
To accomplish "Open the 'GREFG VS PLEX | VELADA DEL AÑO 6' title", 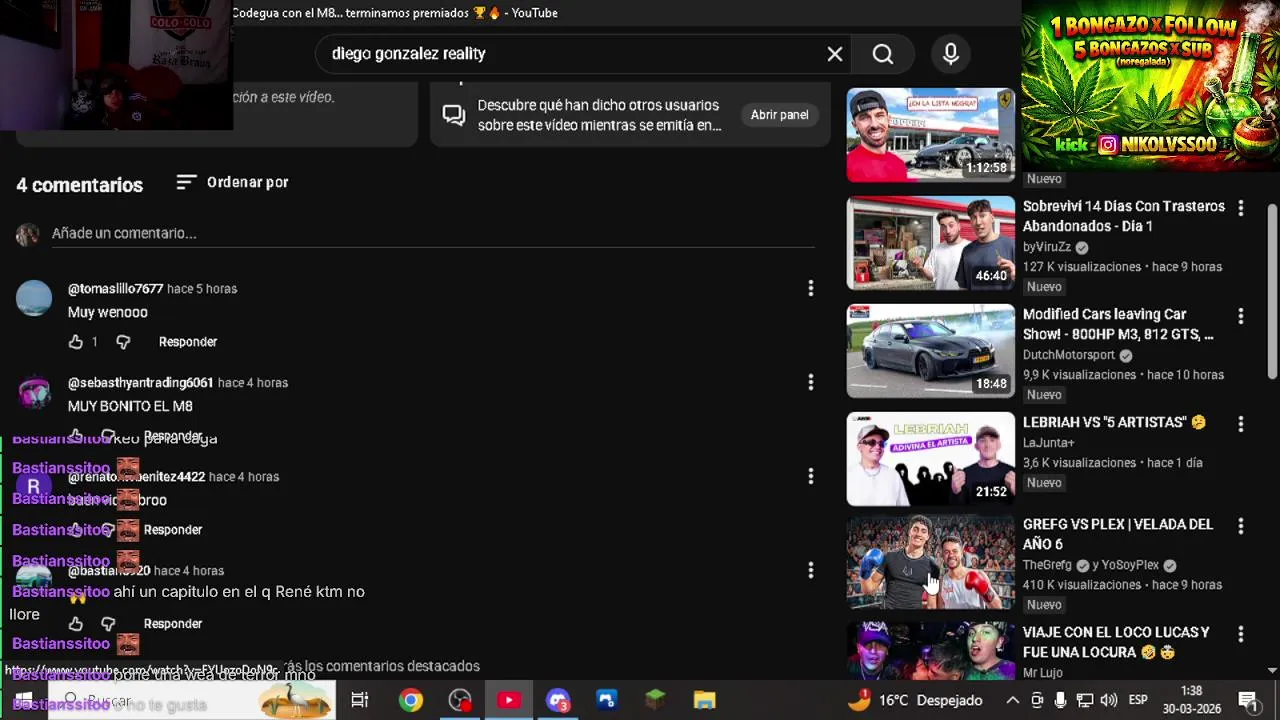I will (1118, 534).
